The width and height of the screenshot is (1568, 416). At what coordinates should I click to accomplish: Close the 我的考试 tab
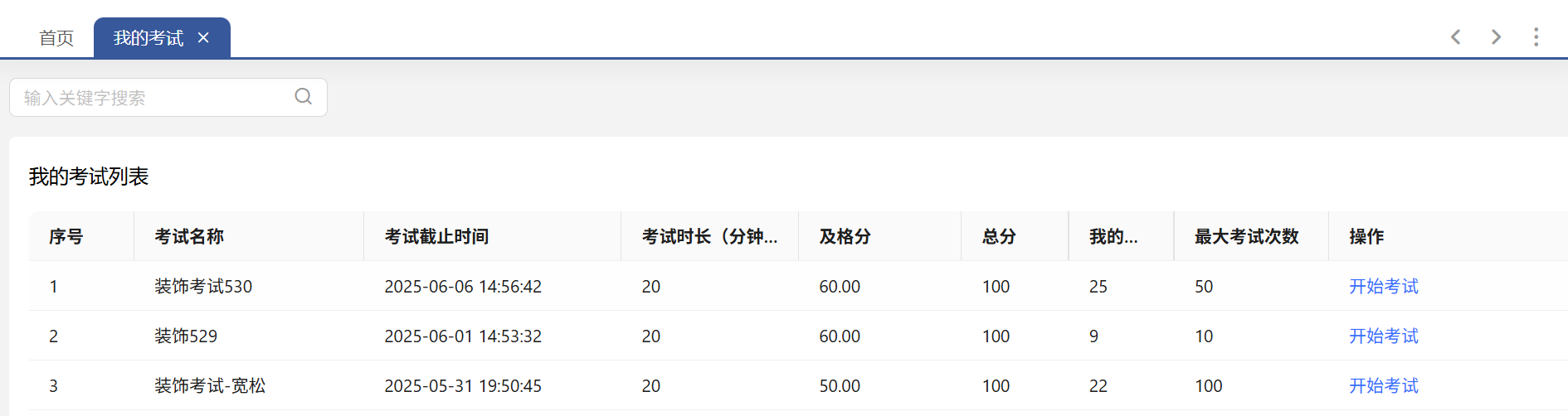[203, 38]
